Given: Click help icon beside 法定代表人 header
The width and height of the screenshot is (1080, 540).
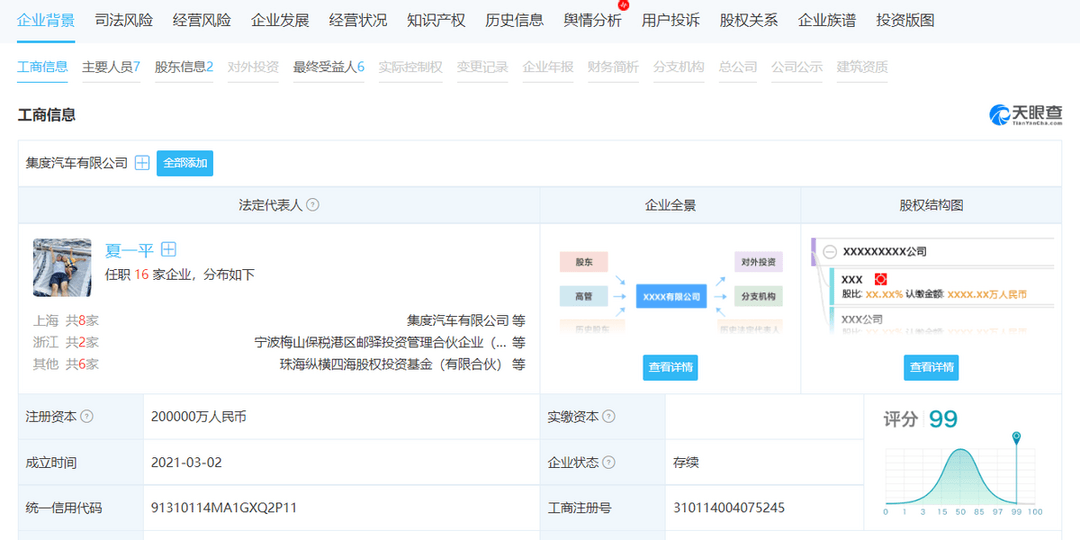Looking at the screenshot, I should coord(313,205).
